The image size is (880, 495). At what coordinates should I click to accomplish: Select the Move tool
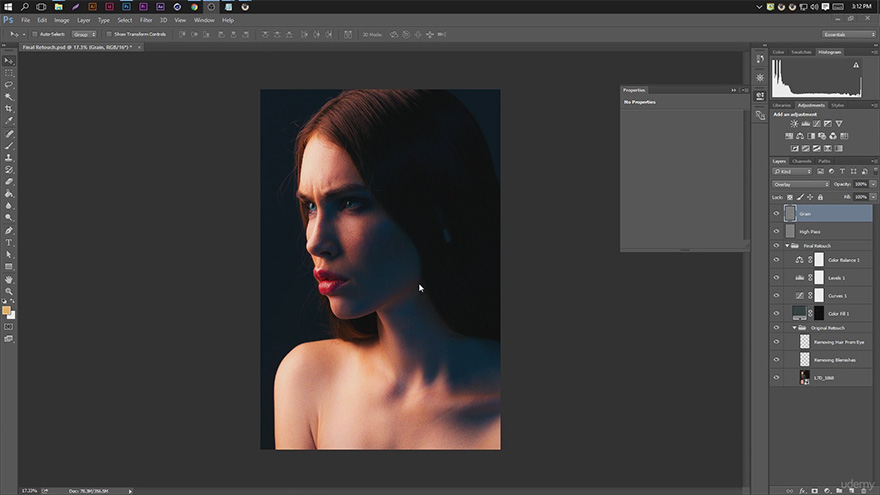click(x=8, y=61)
